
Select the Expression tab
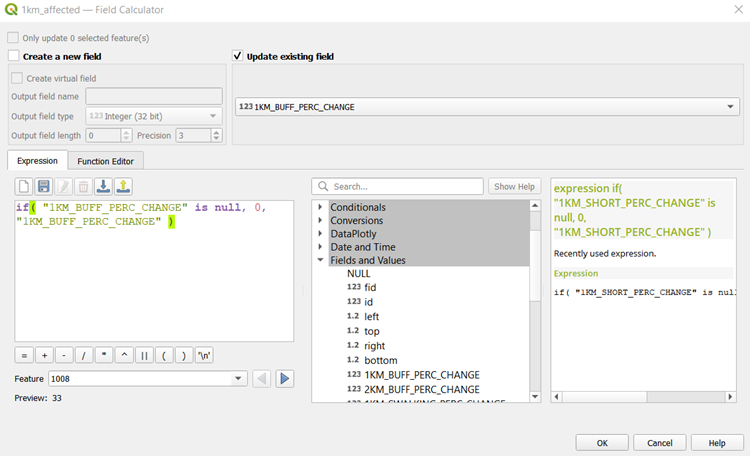tap(38, 161)
